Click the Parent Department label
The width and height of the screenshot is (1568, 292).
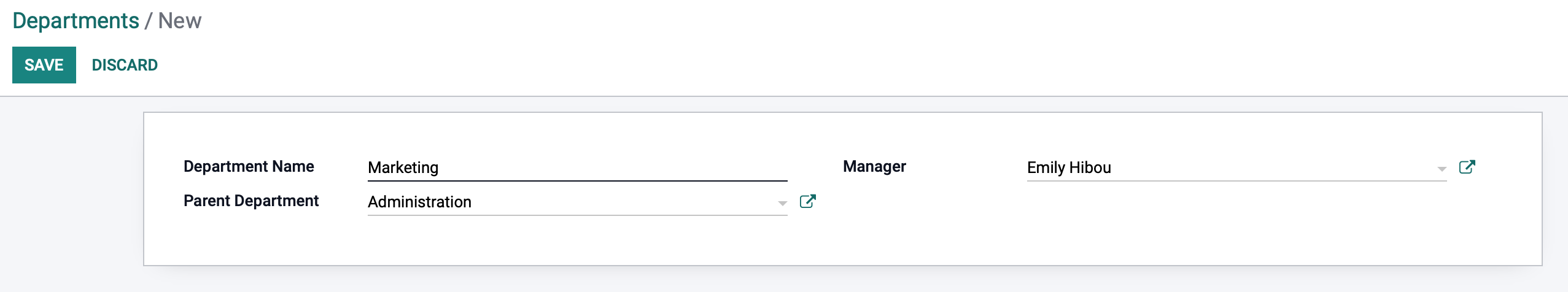251,201
